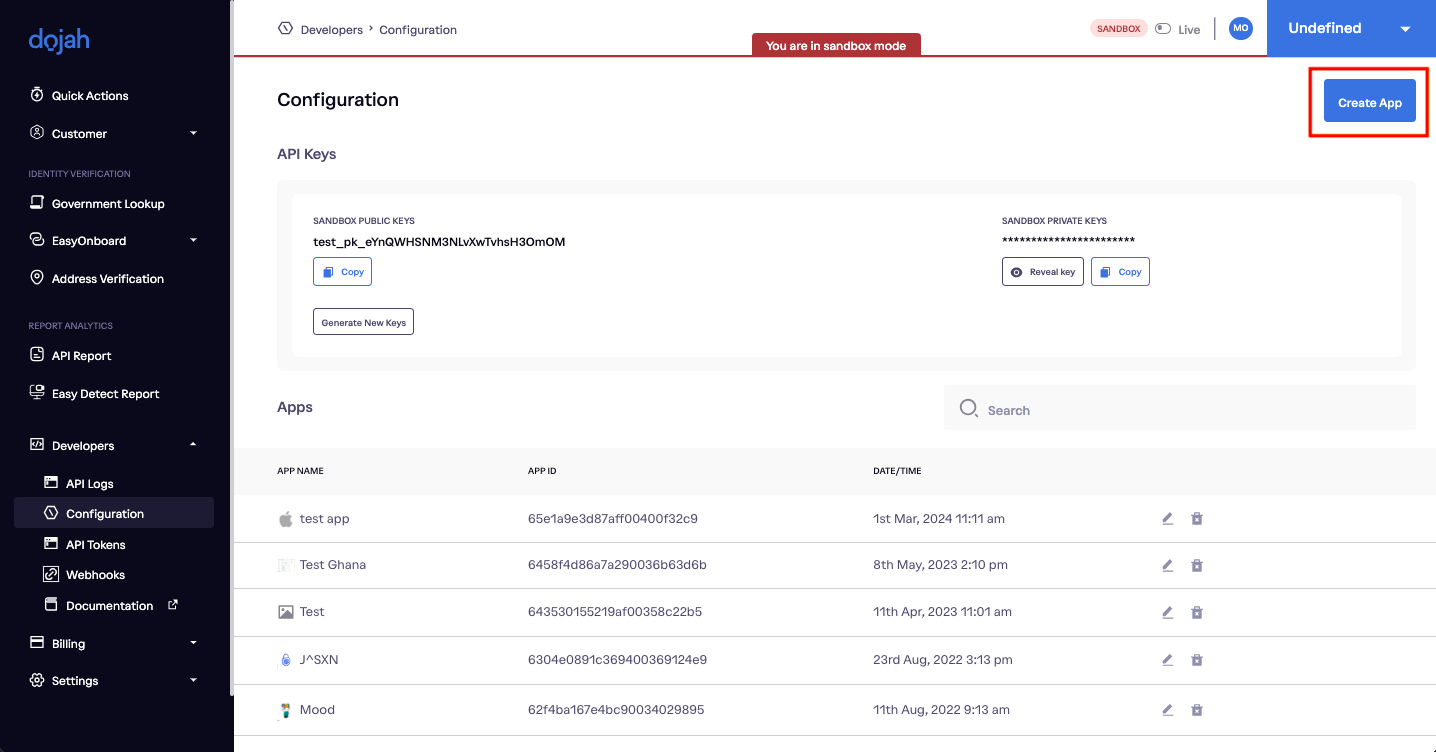The image size is (1436, 752).
Task: Click the Developers breadcrumb link
Action: [x=332, y=30]
